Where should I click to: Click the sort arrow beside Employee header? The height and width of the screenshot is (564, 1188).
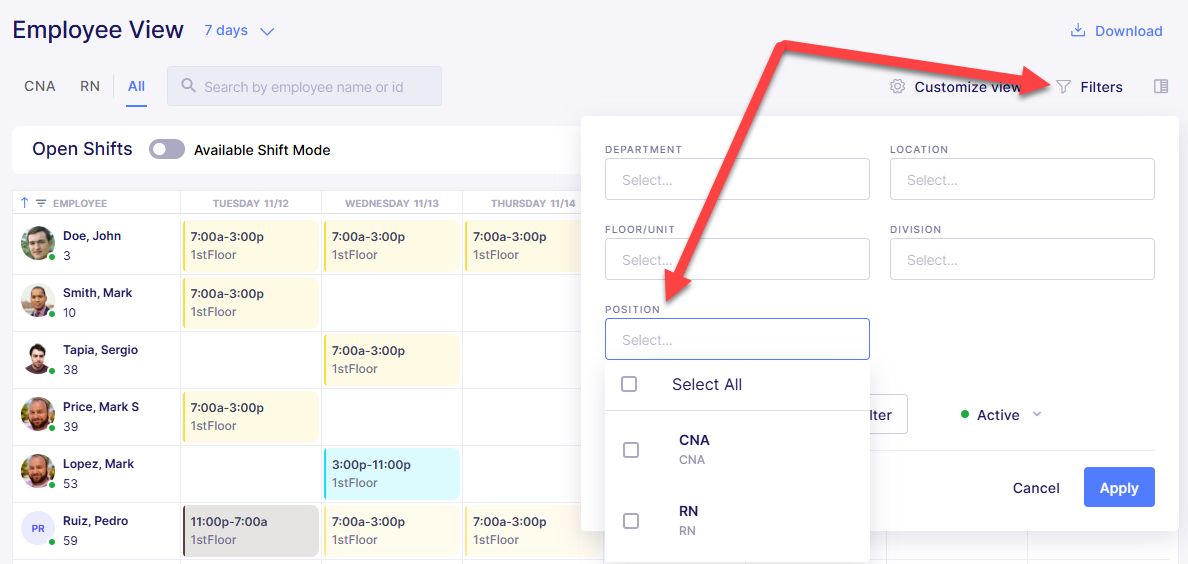tap(25, 202)
